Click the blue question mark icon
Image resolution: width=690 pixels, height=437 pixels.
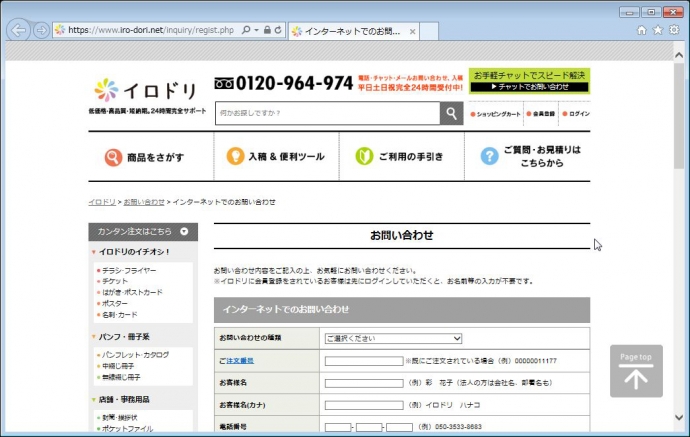tap(489, 156)
